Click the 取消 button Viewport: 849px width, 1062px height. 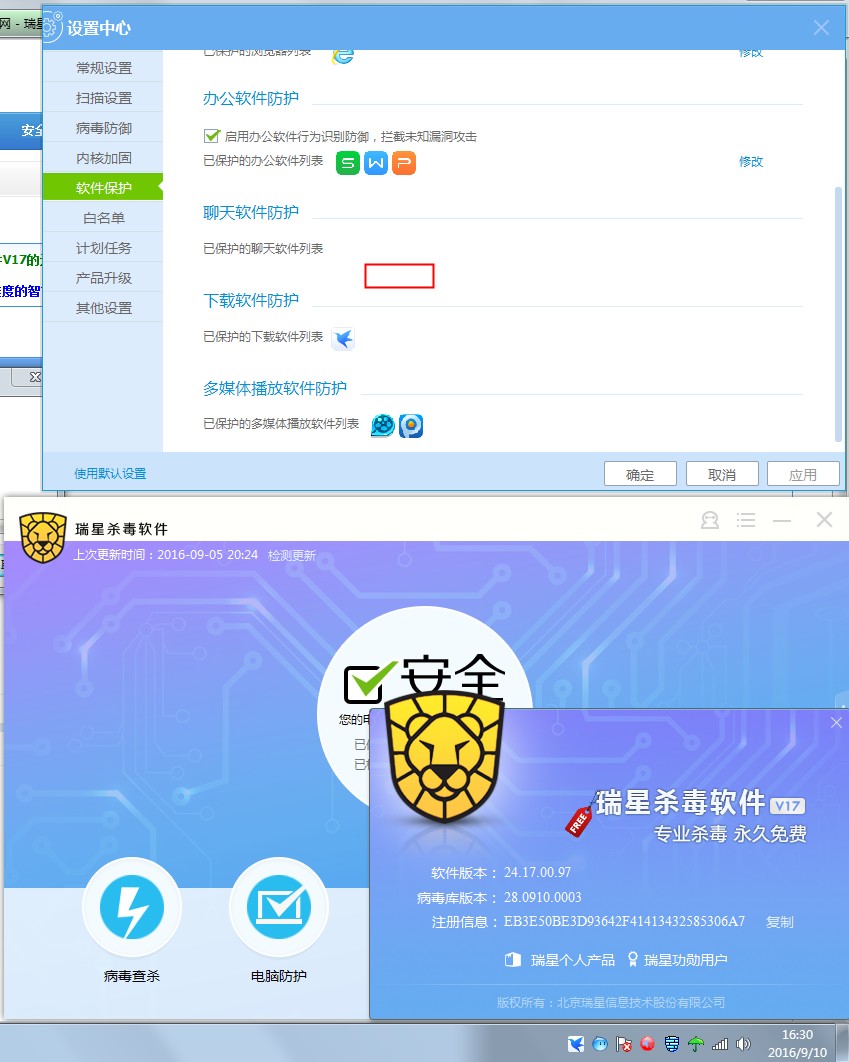tap(722, 474)
